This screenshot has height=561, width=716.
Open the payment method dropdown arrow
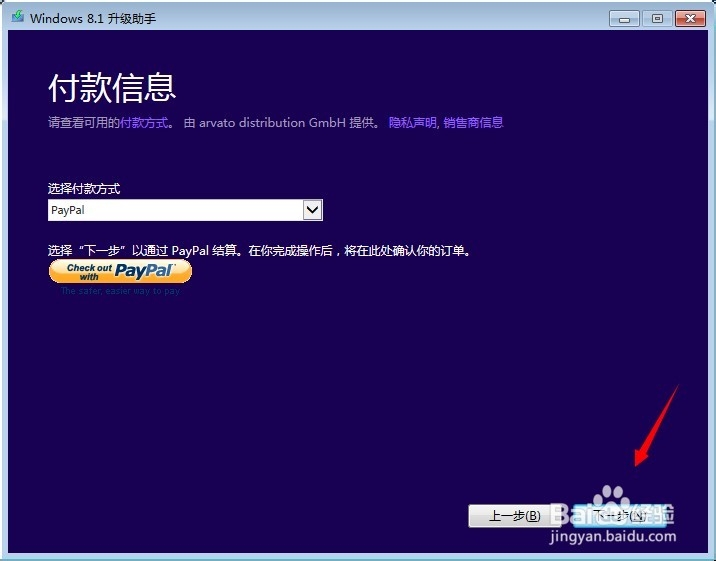312,210
